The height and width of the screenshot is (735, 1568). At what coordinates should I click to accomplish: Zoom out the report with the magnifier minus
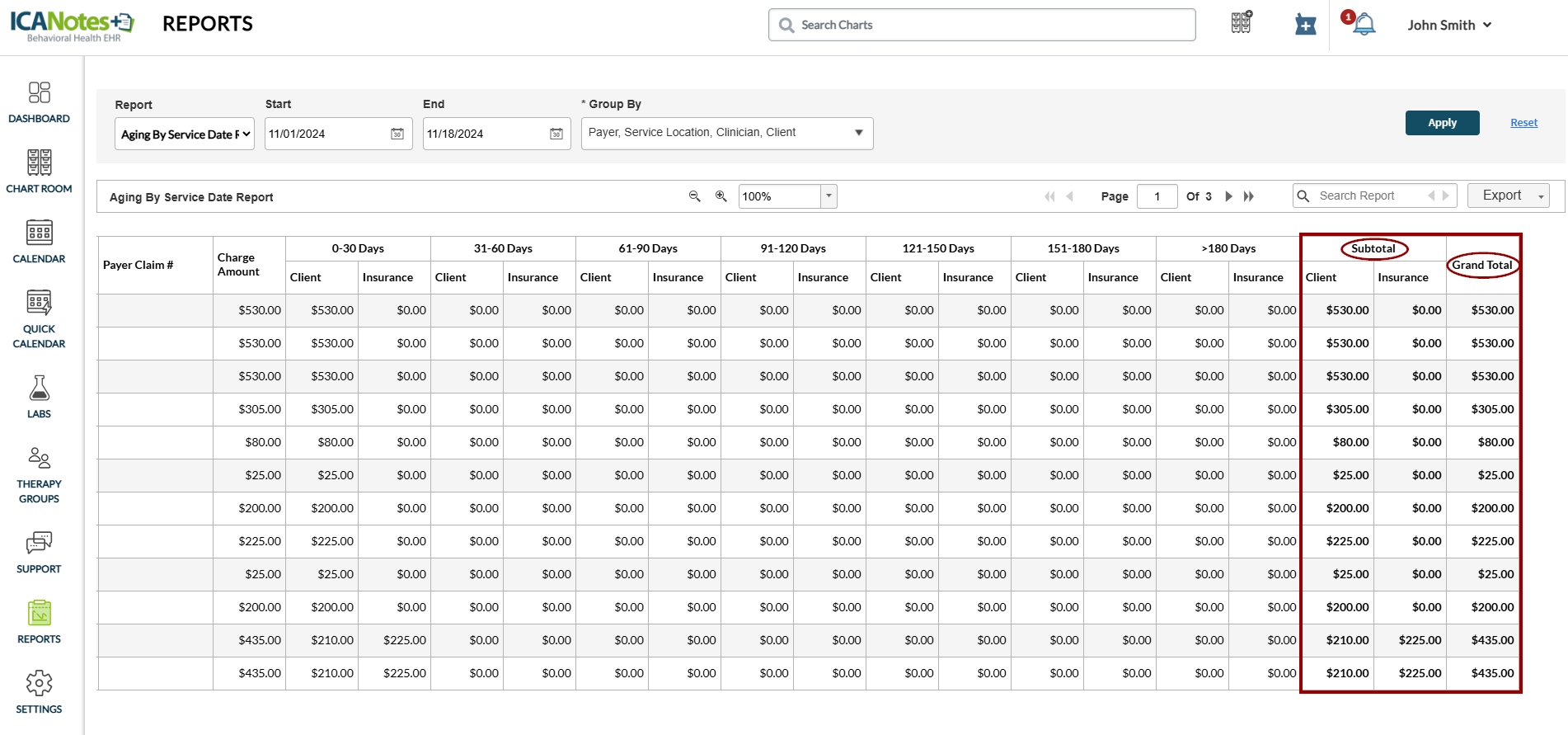point(694,196)
